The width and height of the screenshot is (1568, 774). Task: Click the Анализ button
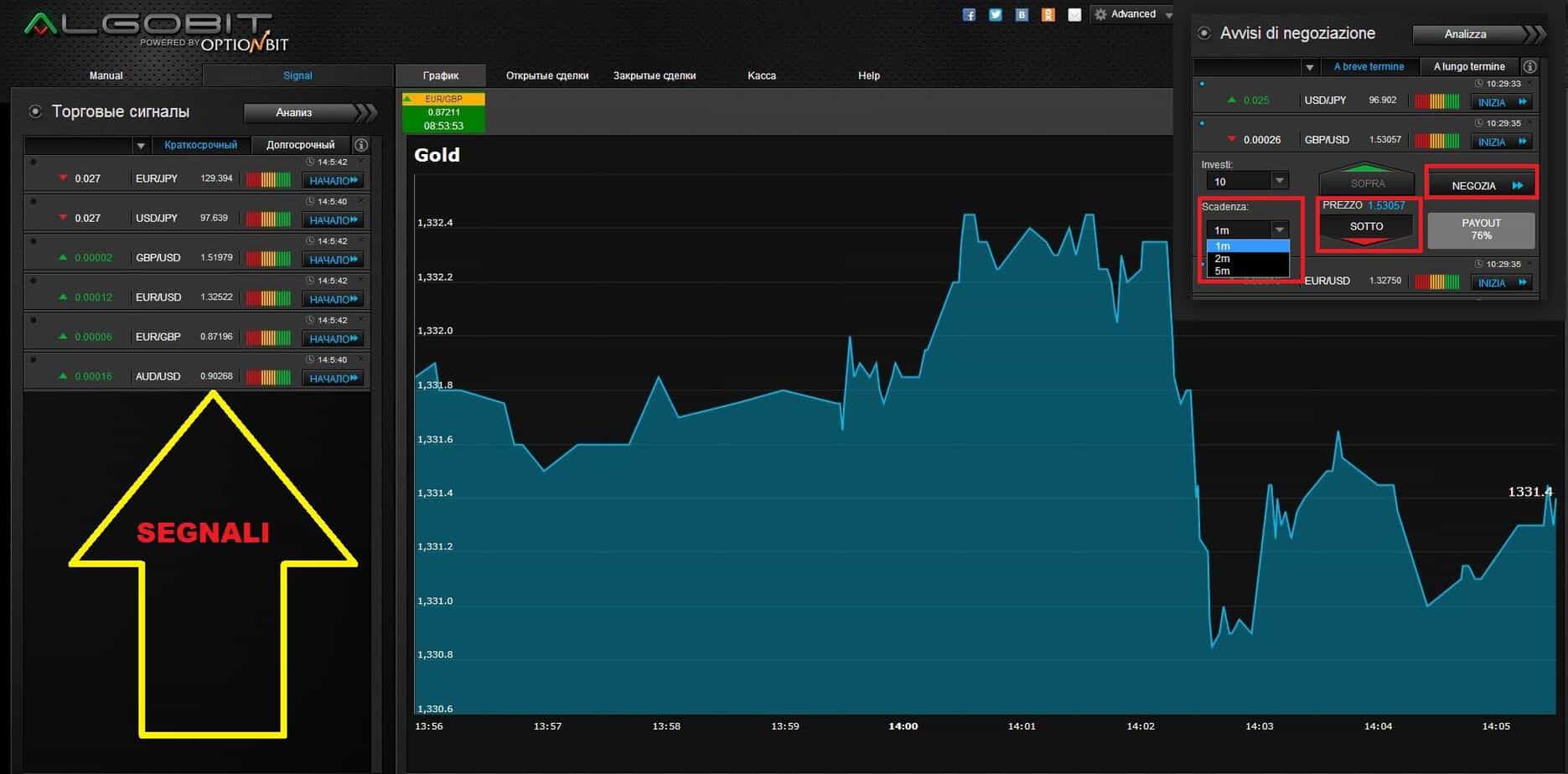pos(298,112)
